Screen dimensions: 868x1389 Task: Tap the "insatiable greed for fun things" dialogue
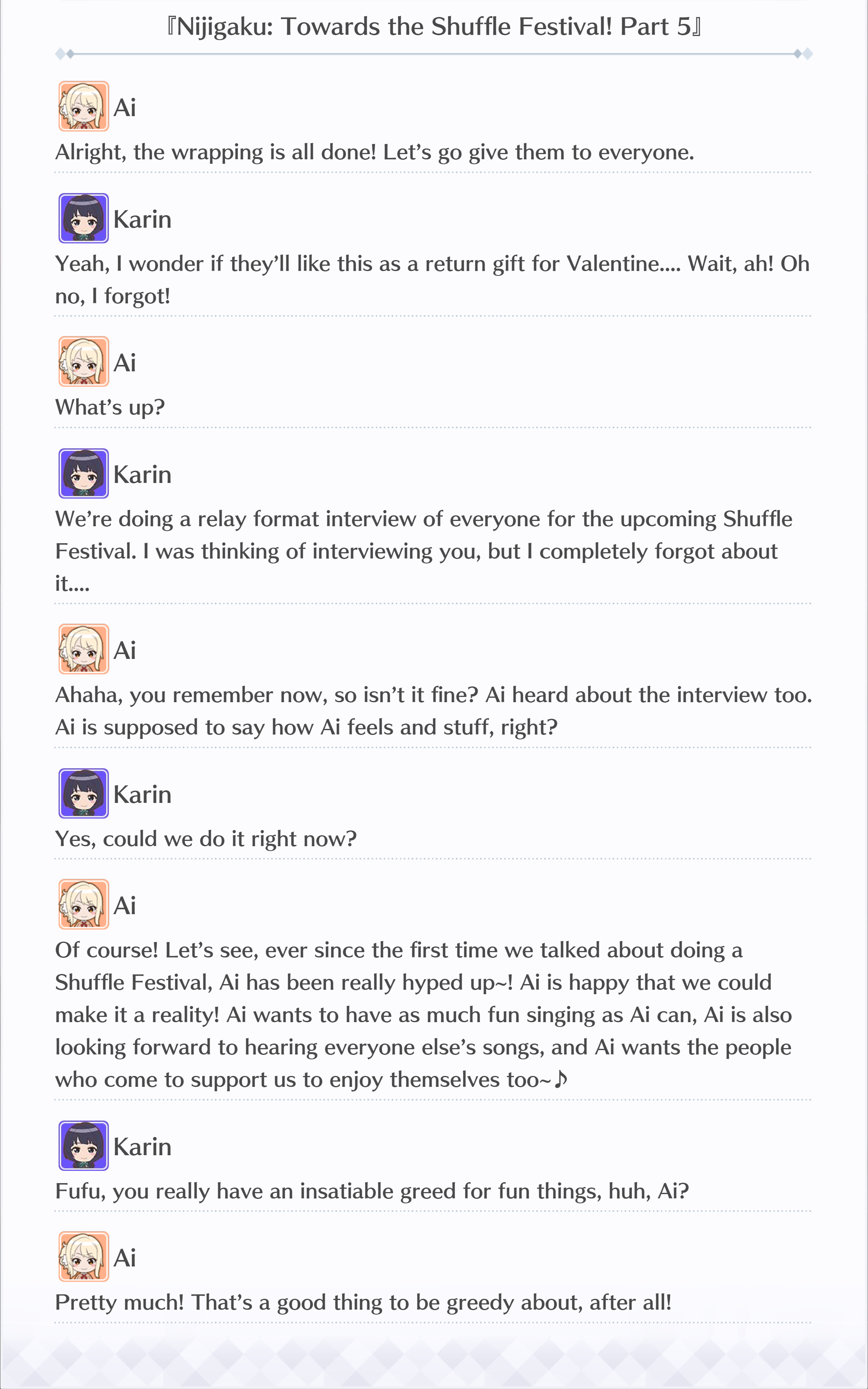click(372, 1192)
